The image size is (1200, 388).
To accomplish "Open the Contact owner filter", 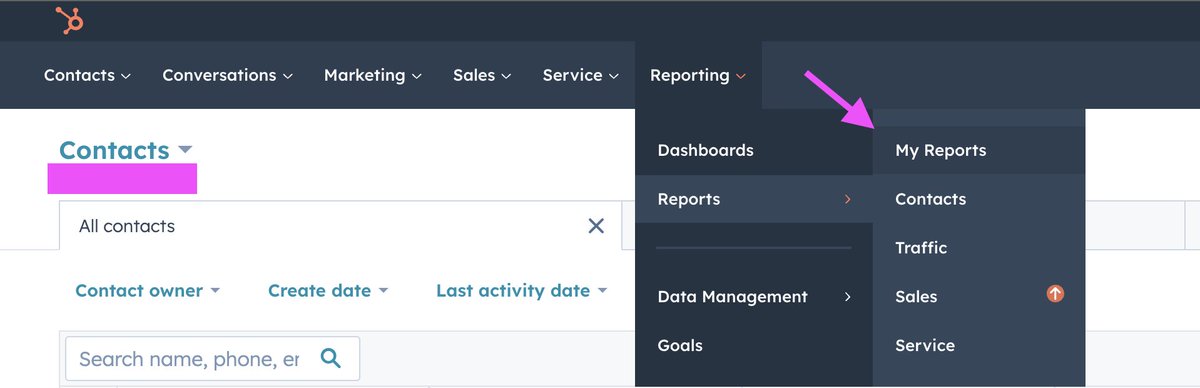I will [147, 291].
